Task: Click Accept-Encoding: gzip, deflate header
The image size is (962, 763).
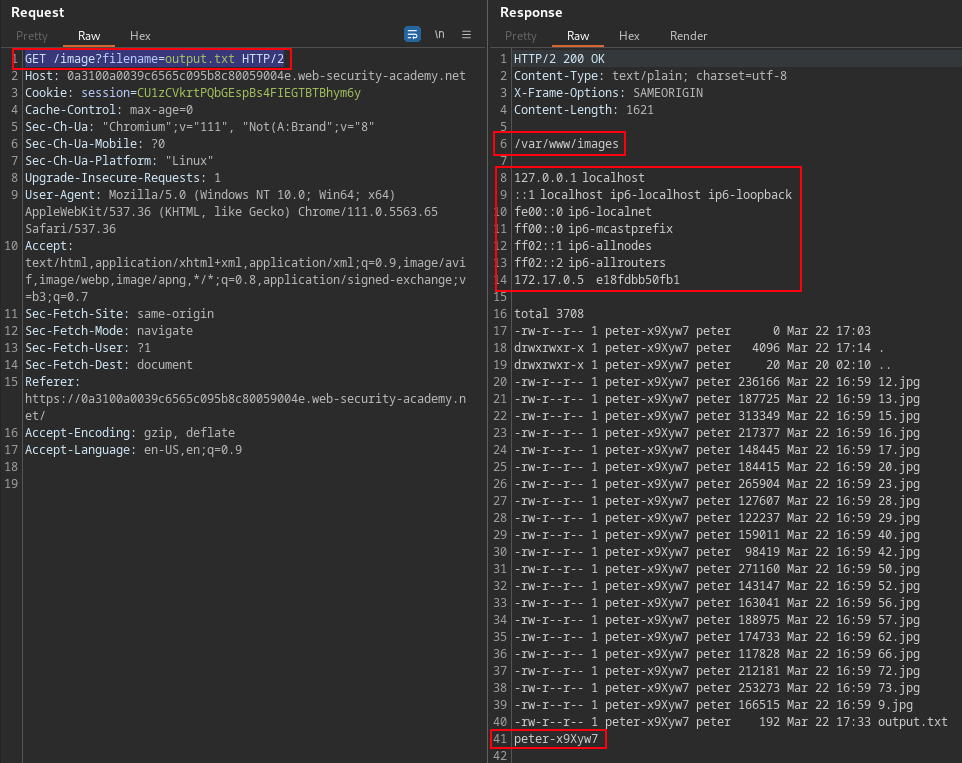Action: click(130, 433)
